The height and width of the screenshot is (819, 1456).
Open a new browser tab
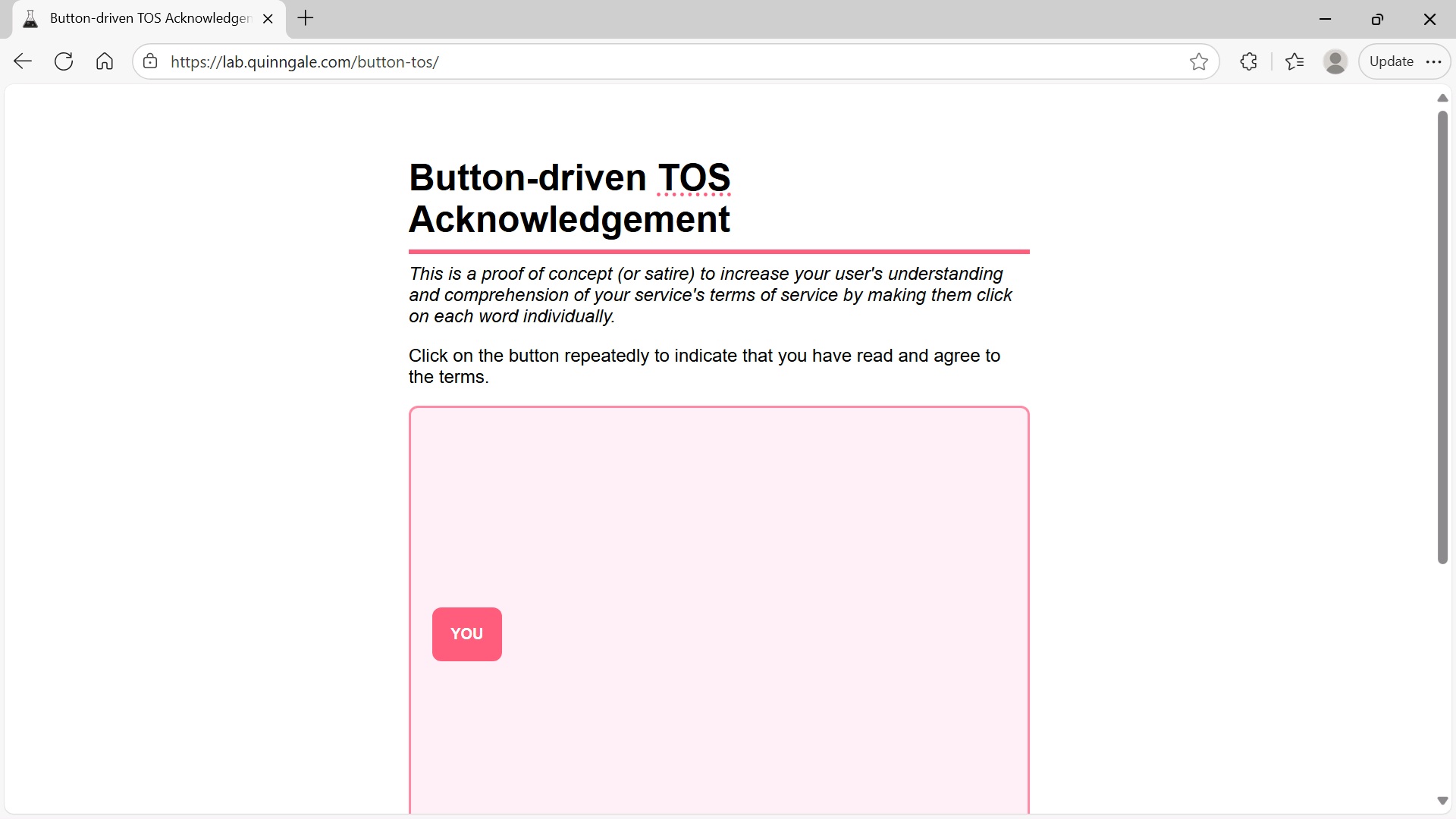pos(306,18)
